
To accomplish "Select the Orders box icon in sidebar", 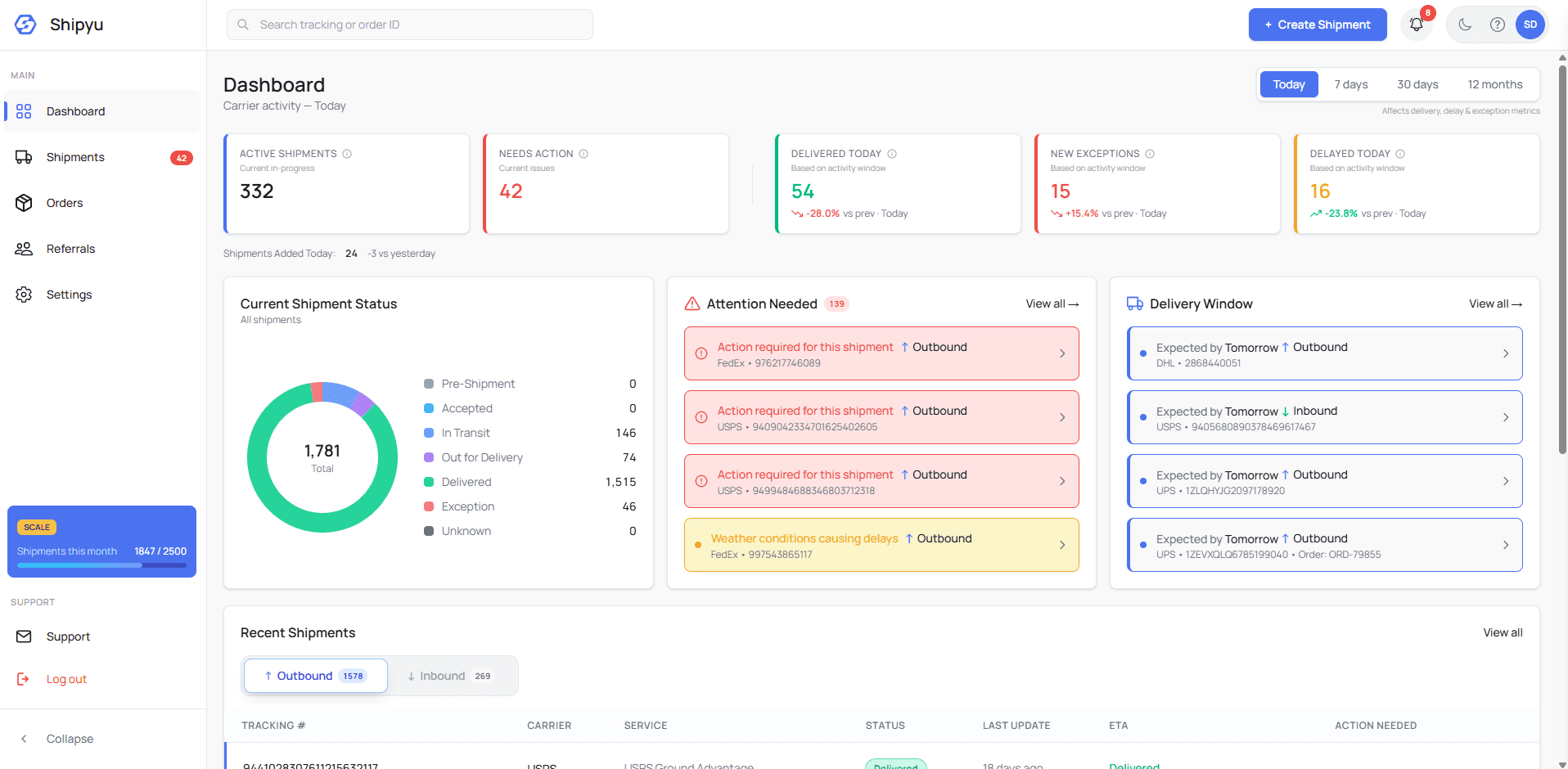I will pos(25,203).
